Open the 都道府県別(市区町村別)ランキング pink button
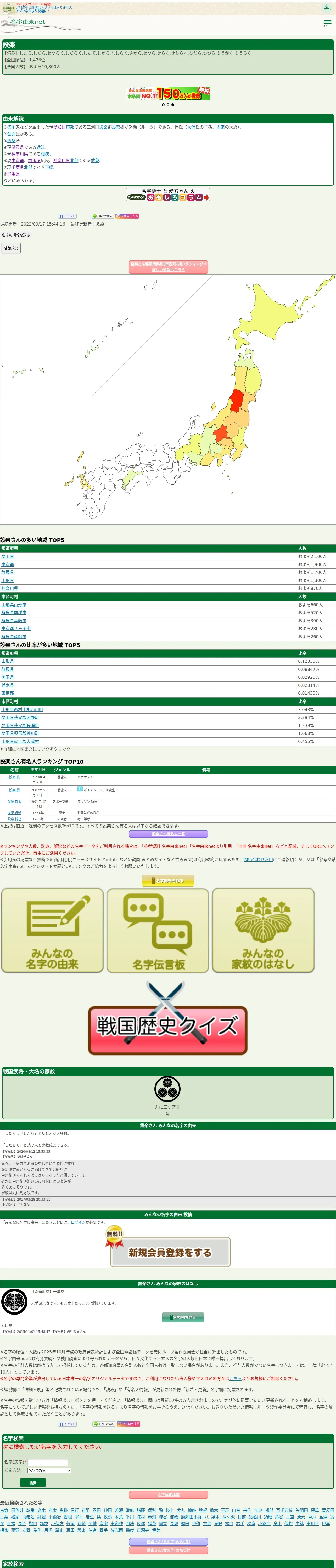The height and width of the screenshot is (1568, 336). pyautogui.click(x=168, y=267)
